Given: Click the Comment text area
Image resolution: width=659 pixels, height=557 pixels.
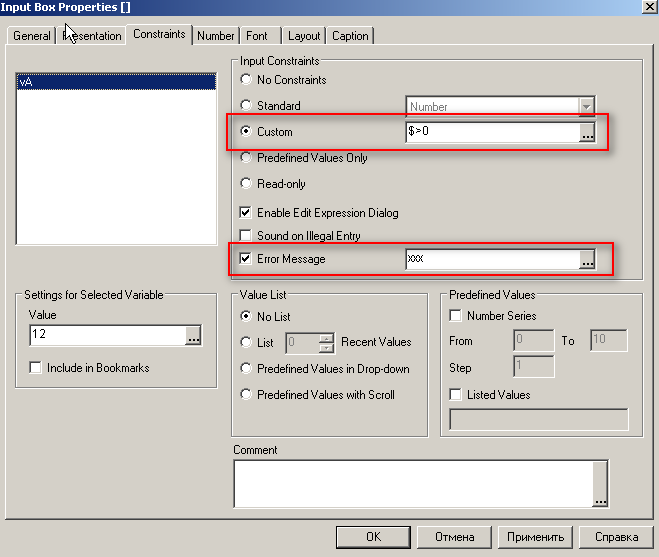Looking at the screenshot, I should pyautogui.click(x=414, y=484).
